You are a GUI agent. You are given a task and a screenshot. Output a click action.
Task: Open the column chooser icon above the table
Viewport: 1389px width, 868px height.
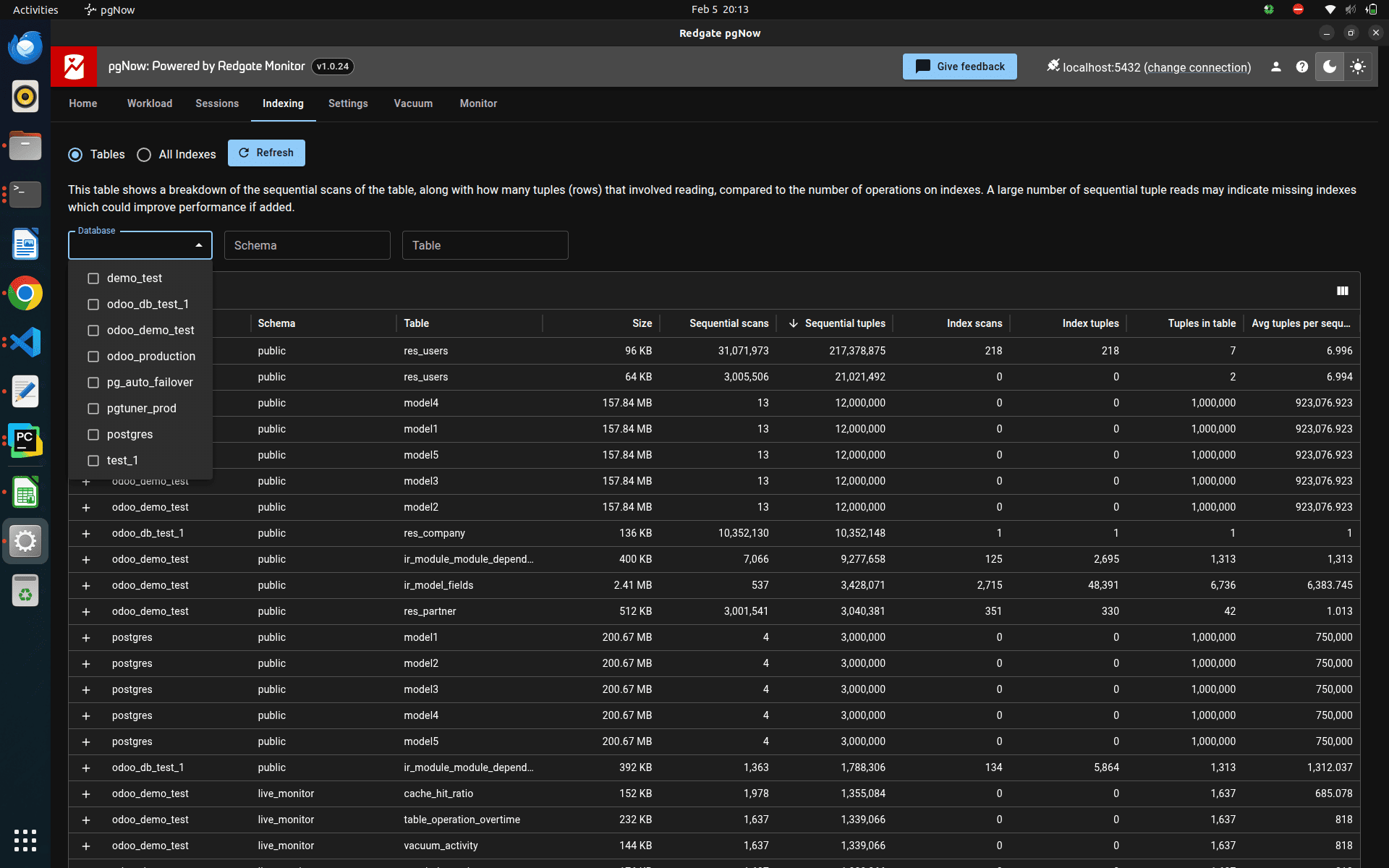[x=1343, y=291]
